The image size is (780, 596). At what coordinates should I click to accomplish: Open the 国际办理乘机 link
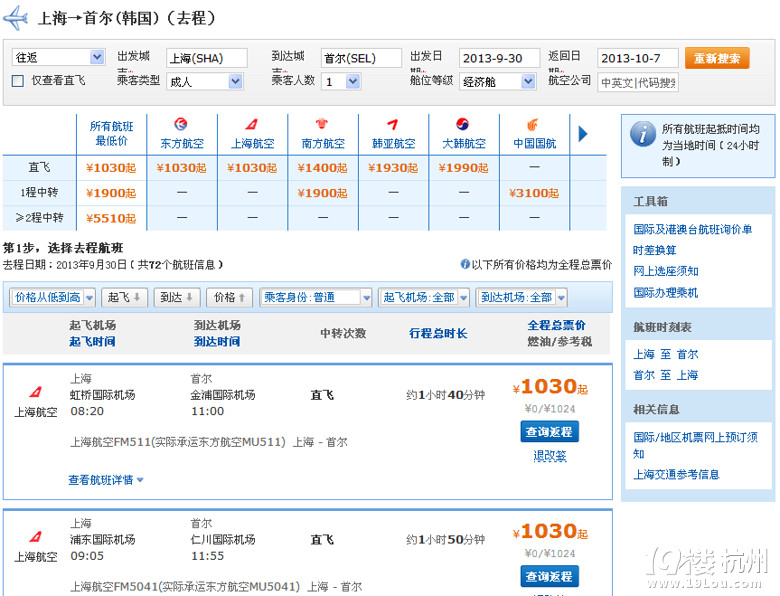click(x=666, y=293)
